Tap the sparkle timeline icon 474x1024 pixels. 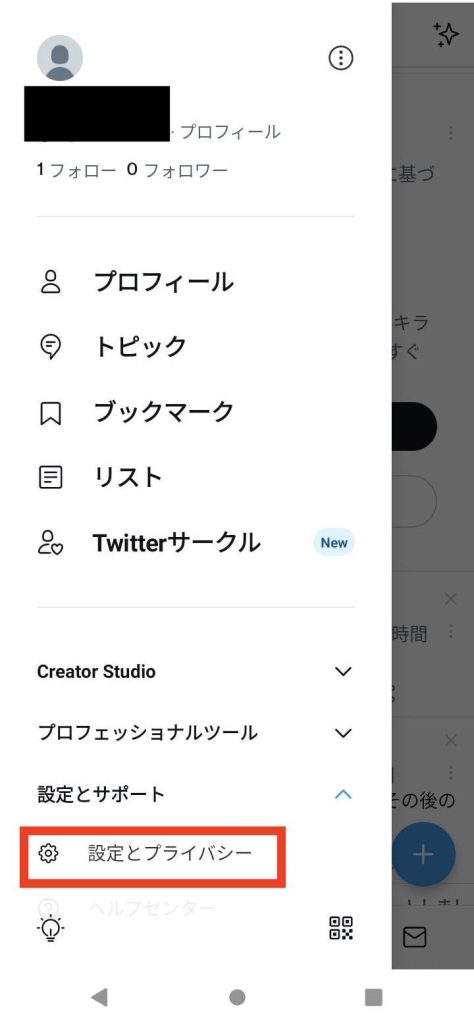pos(446,34)
